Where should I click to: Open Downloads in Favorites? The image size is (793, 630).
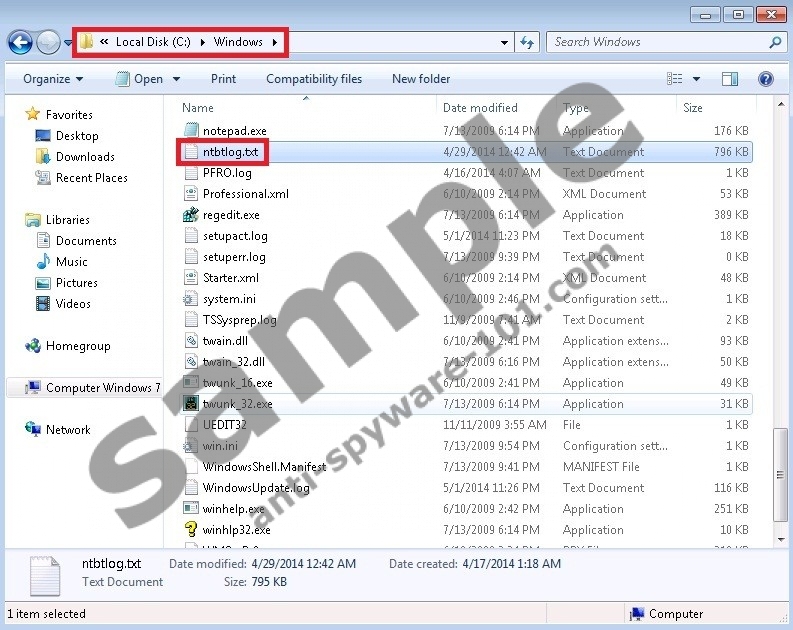coord(85,157)
